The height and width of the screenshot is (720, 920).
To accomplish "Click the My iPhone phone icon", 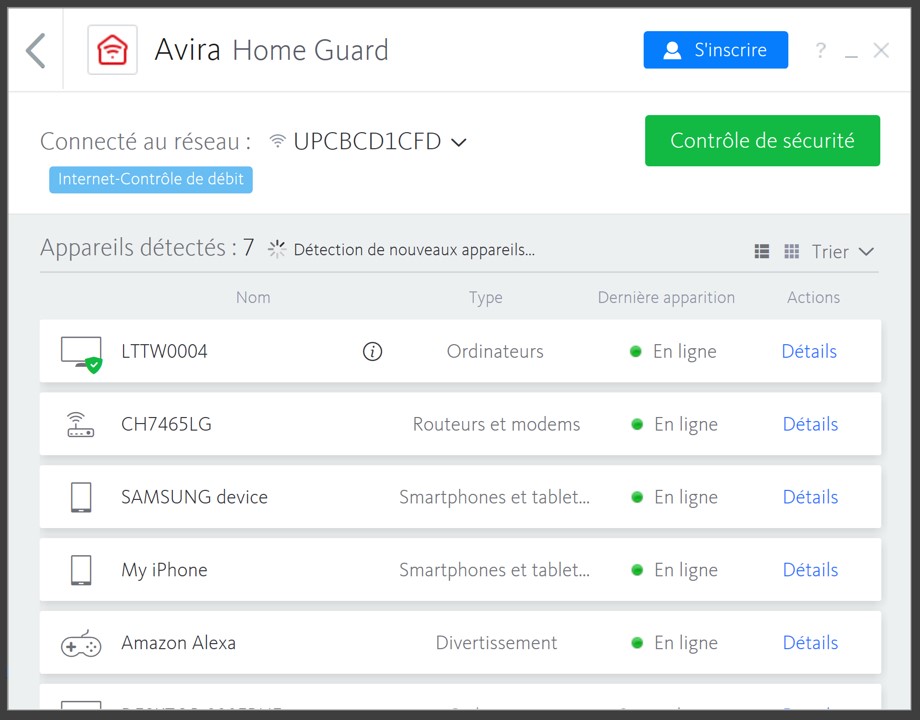I will click(81, 570).
